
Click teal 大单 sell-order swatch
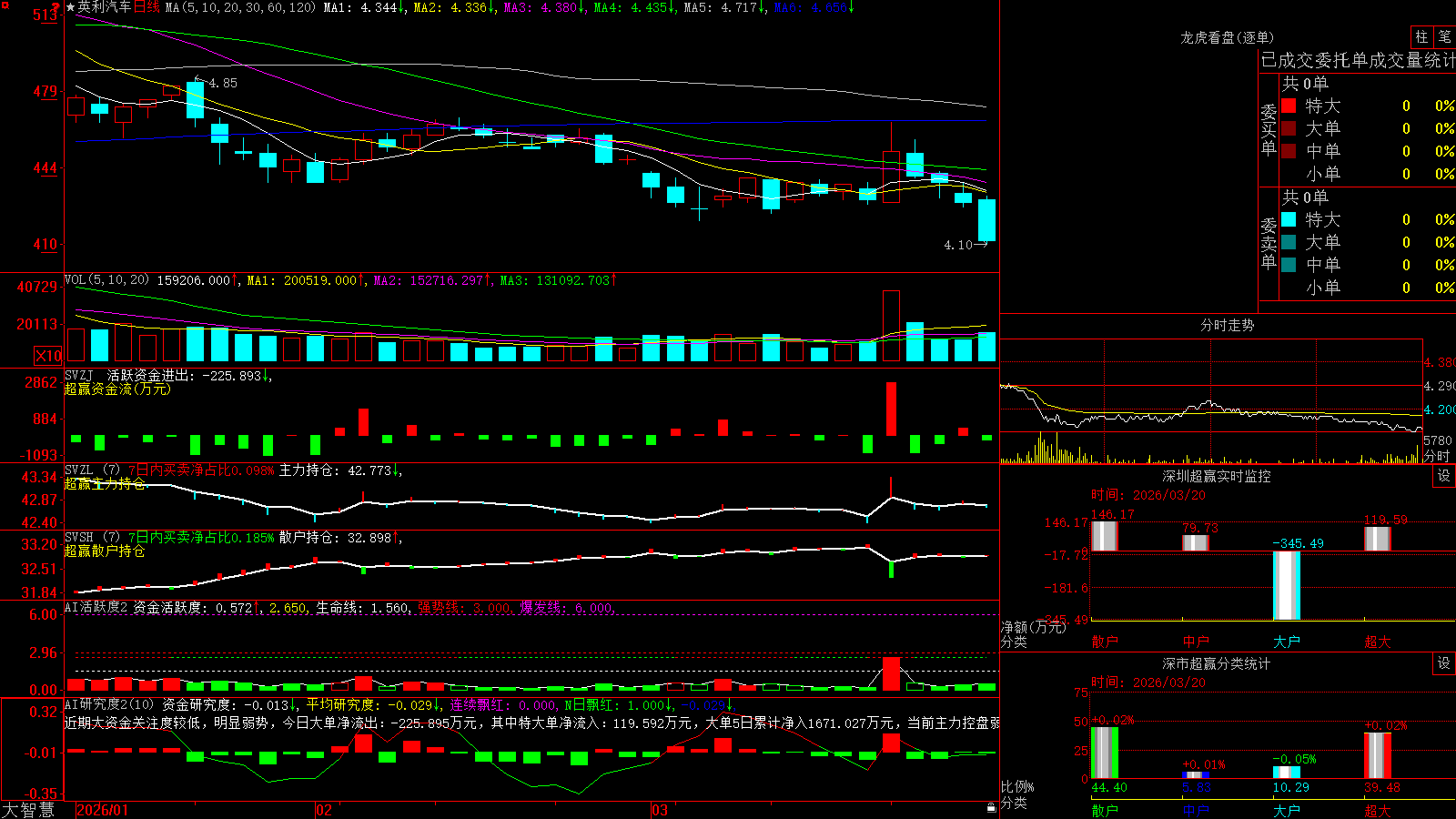[x=1289, y=242]
